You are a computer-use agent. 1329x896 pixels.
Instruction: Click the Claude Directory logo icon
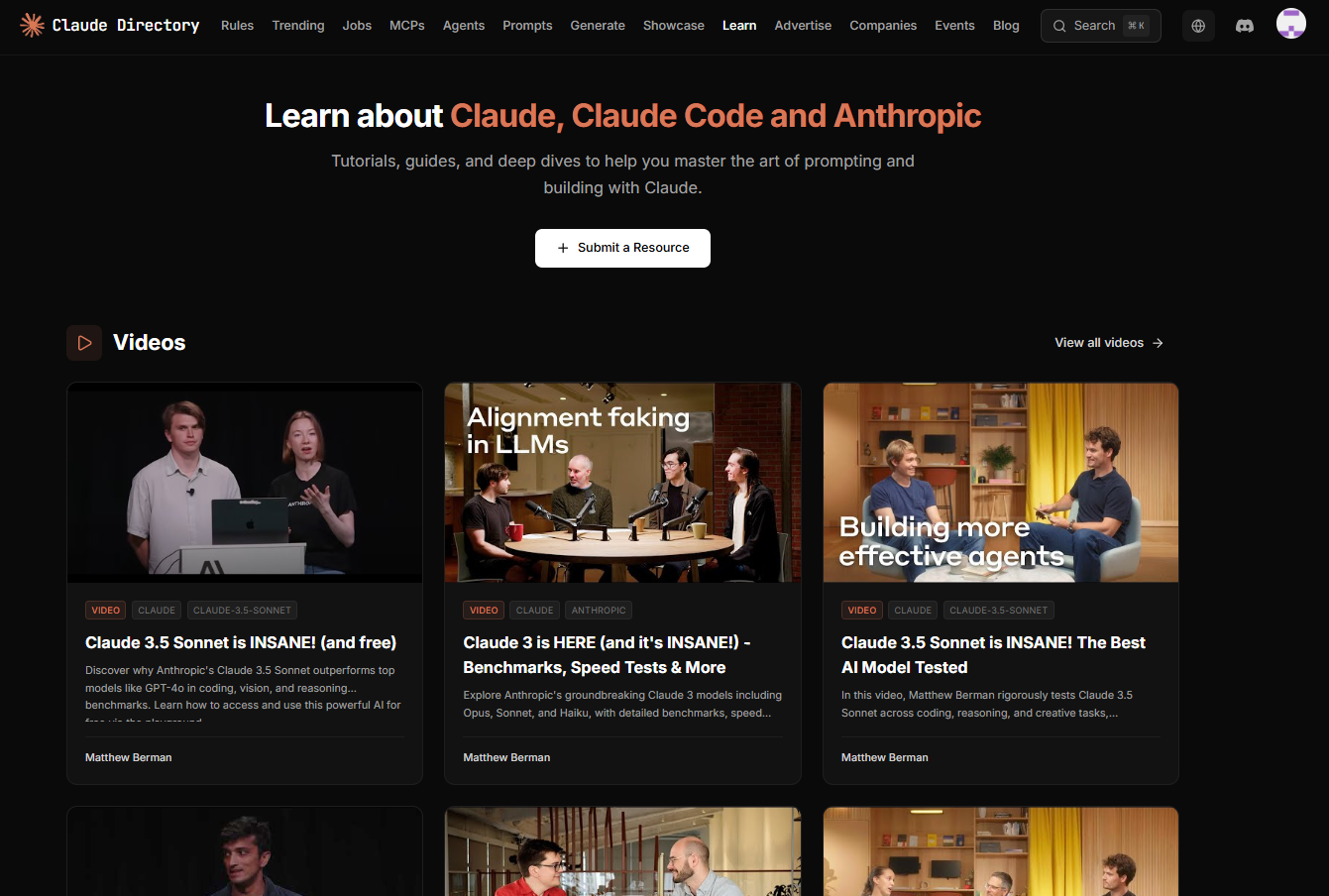pos(32,25)
